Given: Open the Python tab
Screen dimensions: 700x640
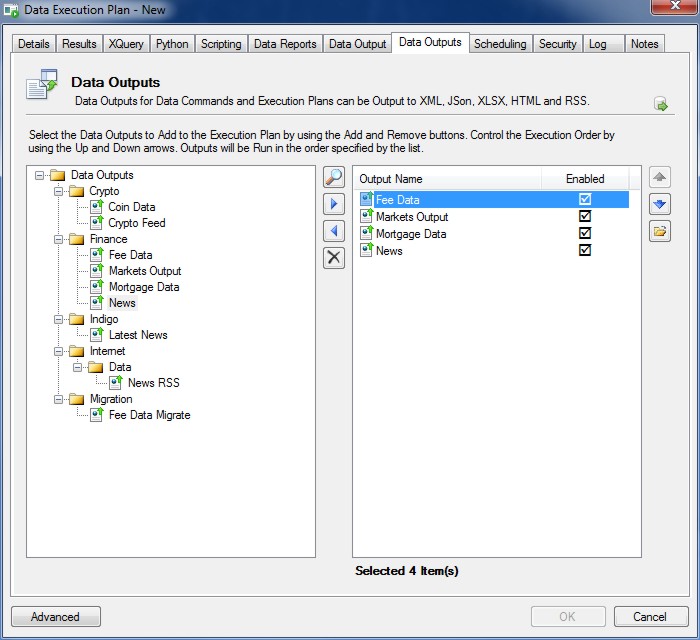Looking at the screenshot, I should (172, 44).
